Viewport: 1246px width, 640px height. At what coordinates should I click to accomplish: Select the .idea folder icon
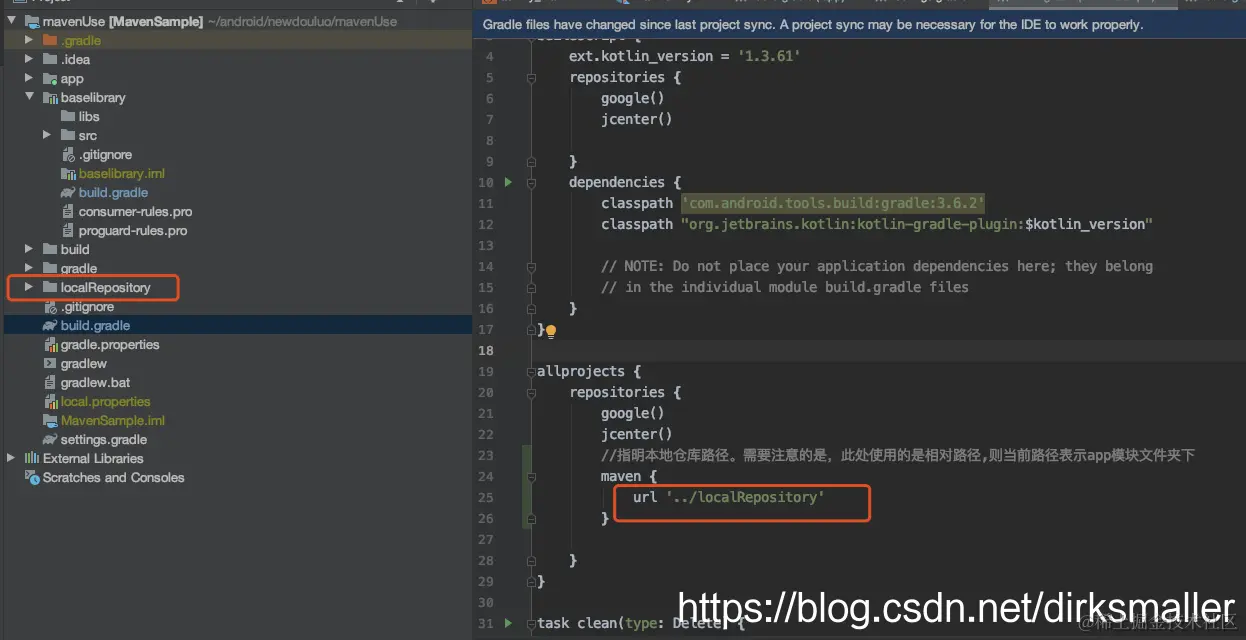50,59
